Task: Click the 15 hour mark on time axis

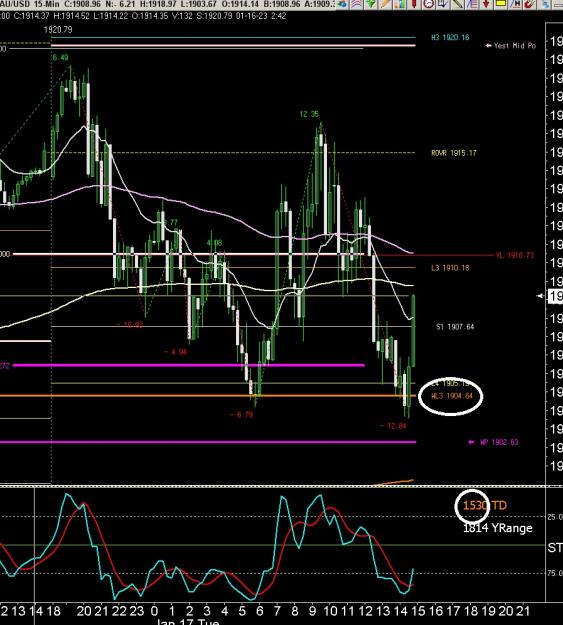Action: point(418,611)
